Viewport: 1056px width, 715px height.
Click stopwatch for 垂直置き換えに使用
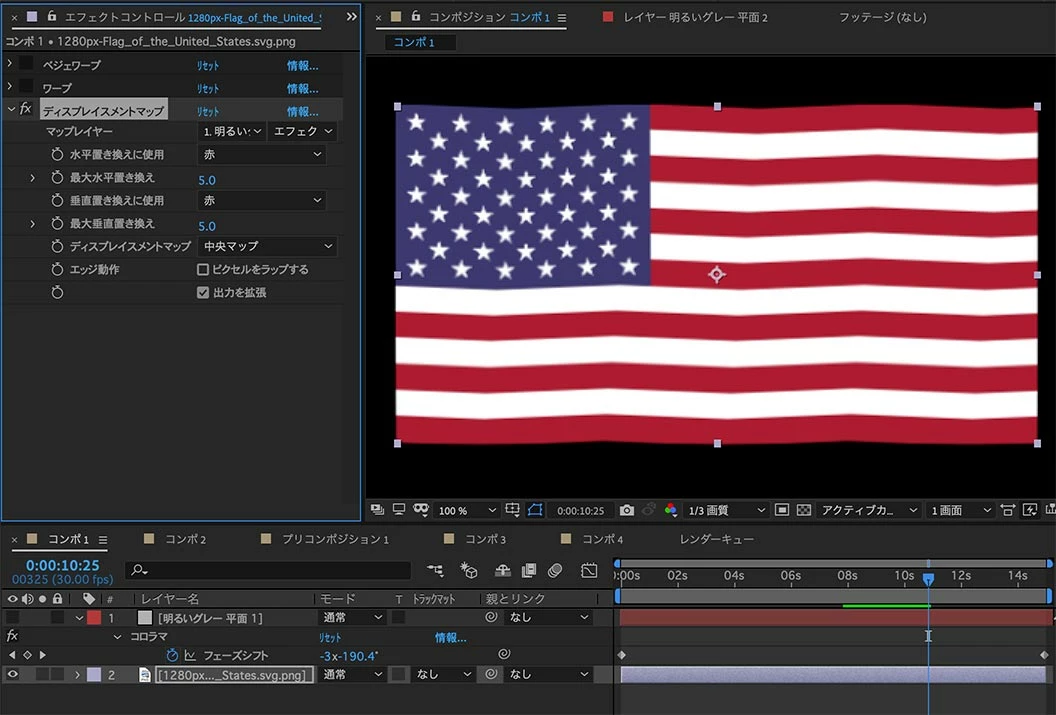point(57,200)
